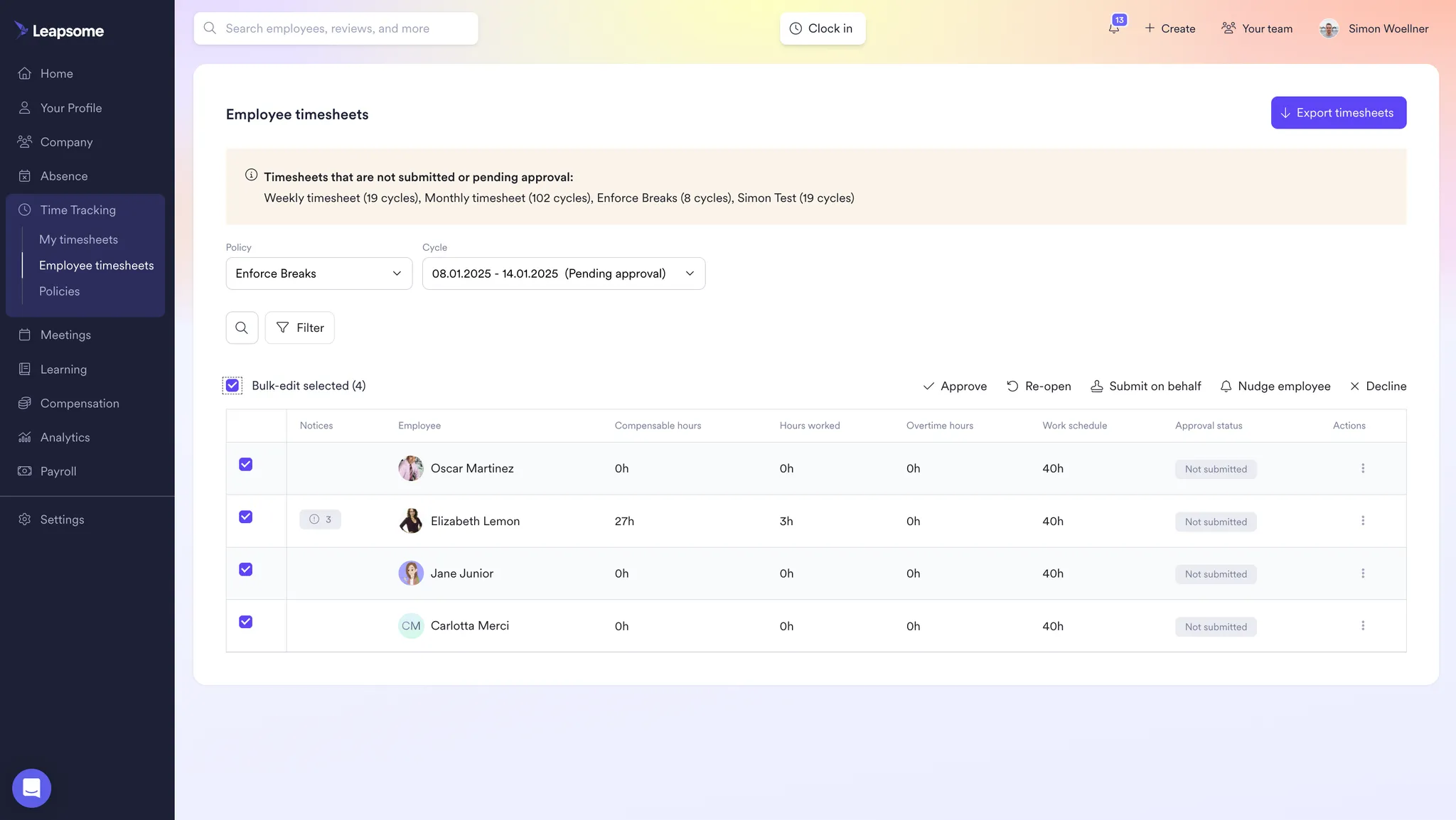The width and height of the screenshot is (1456, 820).
Task: Select the Time Tracking icon in sidebar
Action: 25,210
